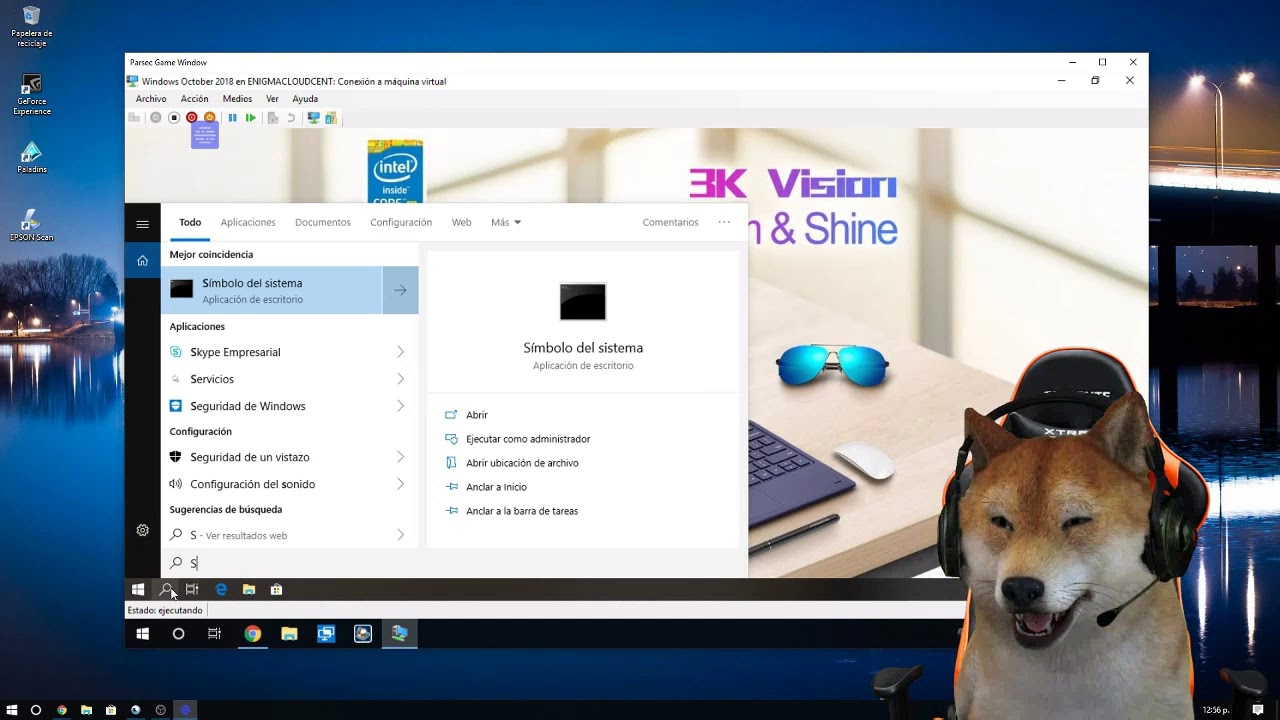Image resolution: width=1280 pixels, height=720 pixels.
Task: Click Anclar a Inicio
Action: click(496, 487)
